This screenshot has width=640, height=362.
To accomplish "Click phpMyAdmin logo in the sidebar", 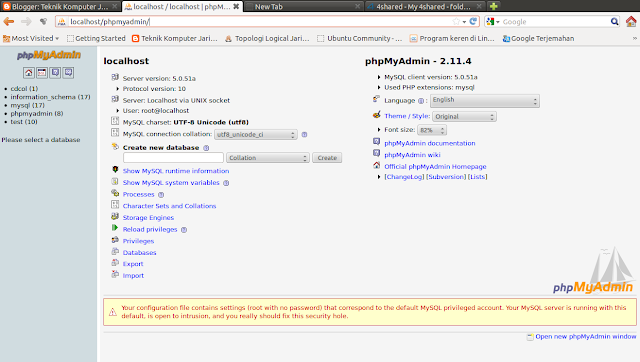I will (x=49, y=55).
